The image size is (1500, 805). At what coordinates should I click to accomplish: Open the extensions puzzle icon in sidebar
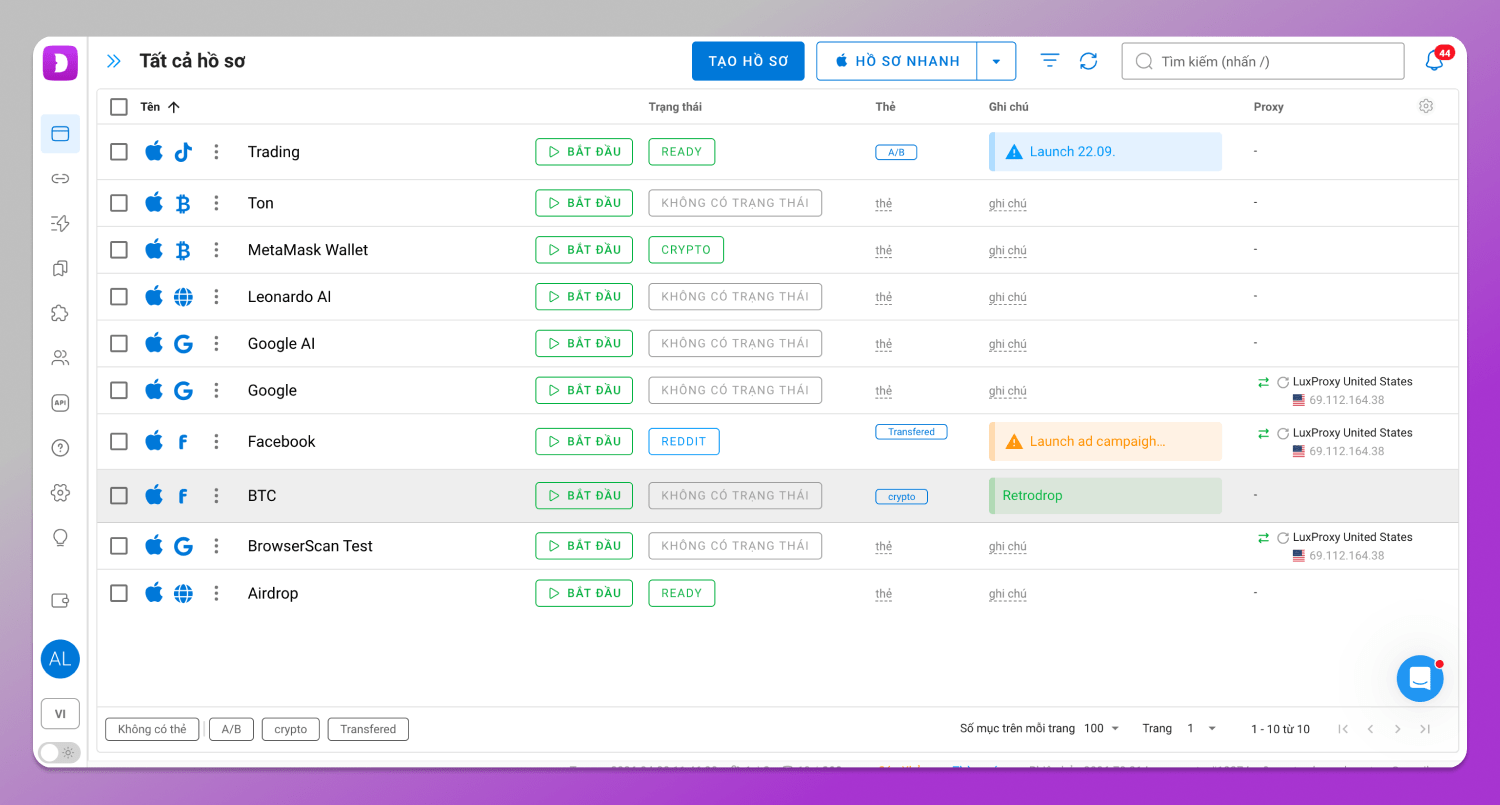click(x=60, y=313)
